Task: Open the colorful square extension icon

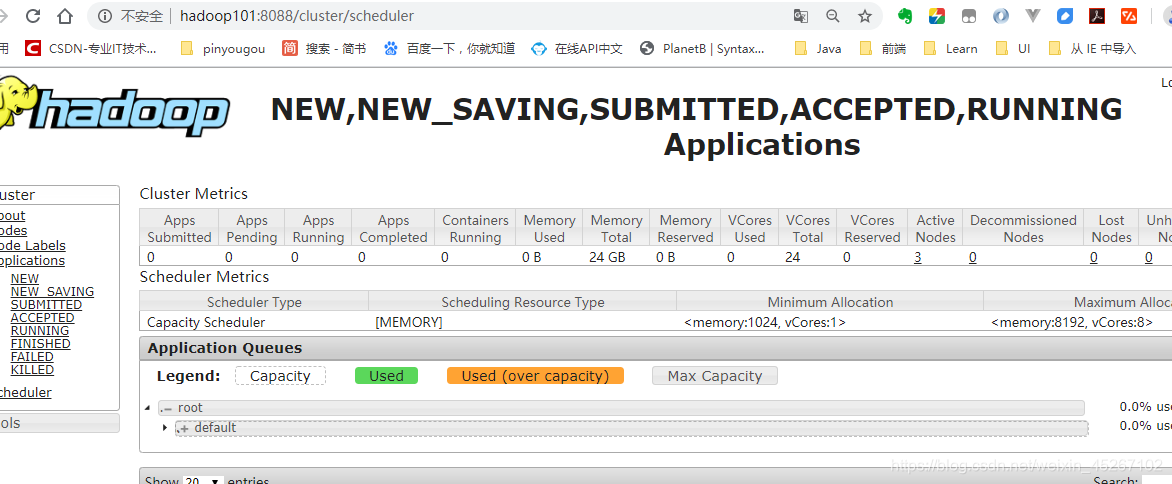Action: coord(937,16)
